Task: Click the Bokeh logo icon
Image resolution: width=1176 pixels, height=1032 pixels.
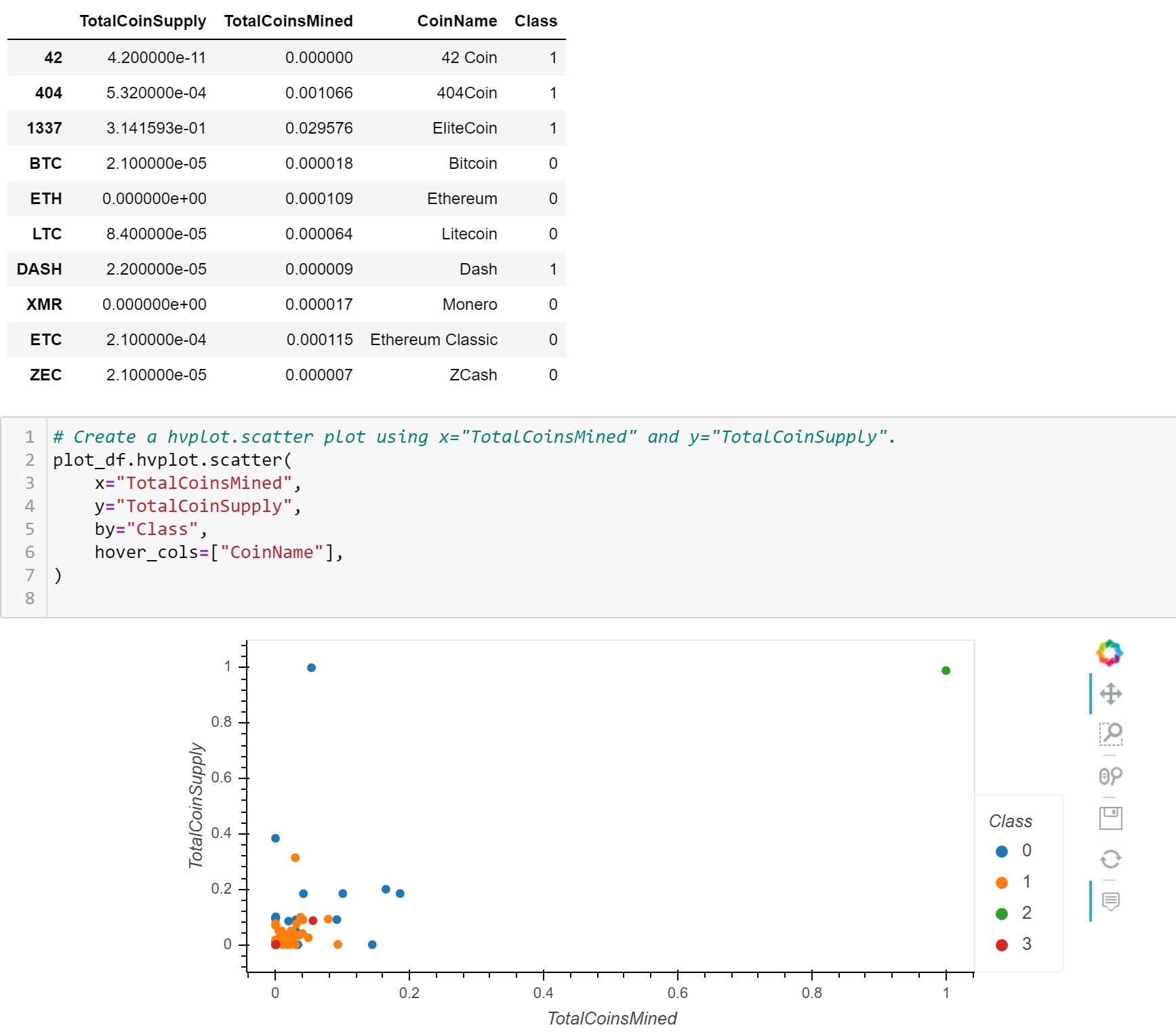Action: 1110,653
